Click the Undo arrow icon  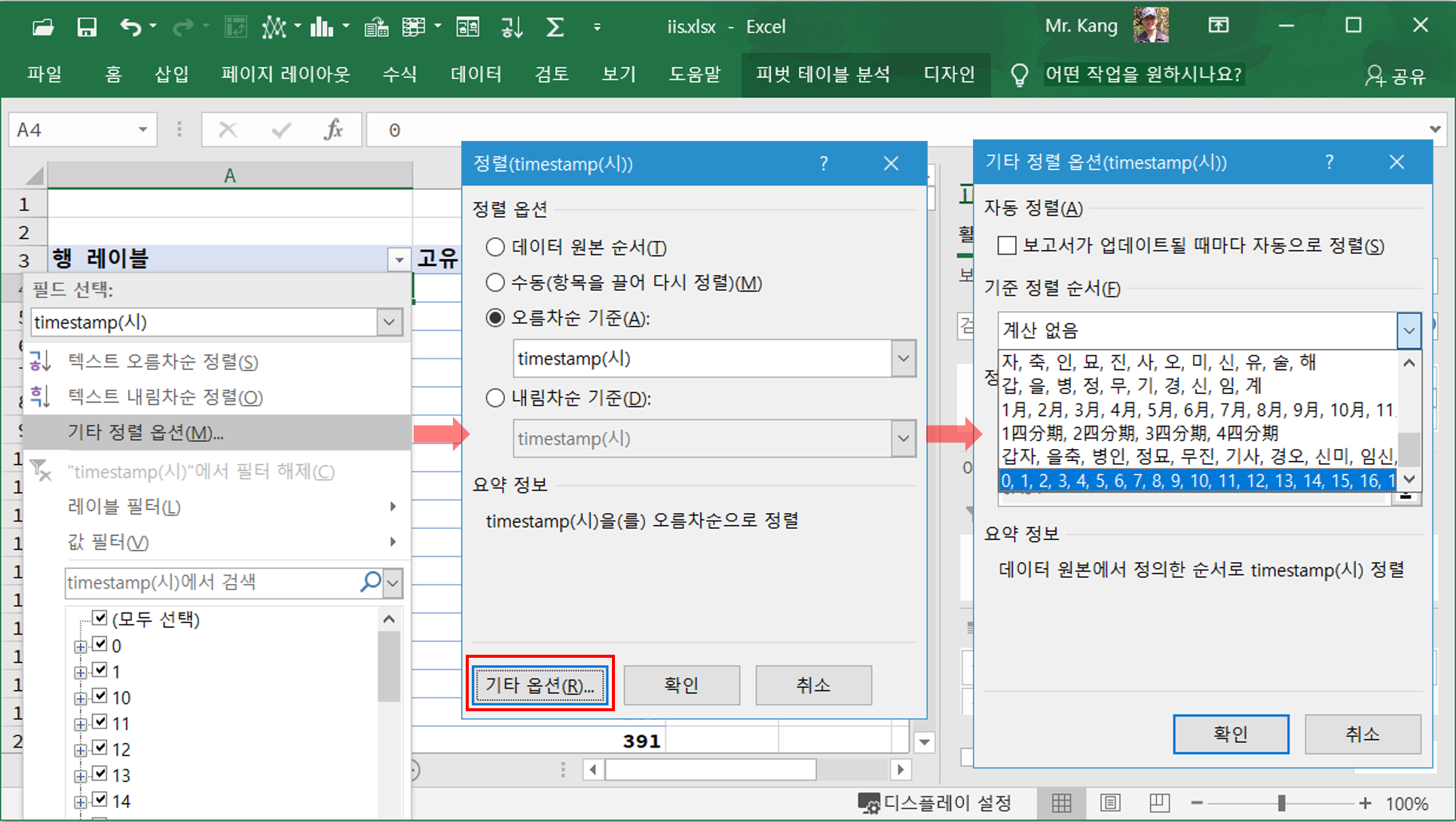(130, 28)
